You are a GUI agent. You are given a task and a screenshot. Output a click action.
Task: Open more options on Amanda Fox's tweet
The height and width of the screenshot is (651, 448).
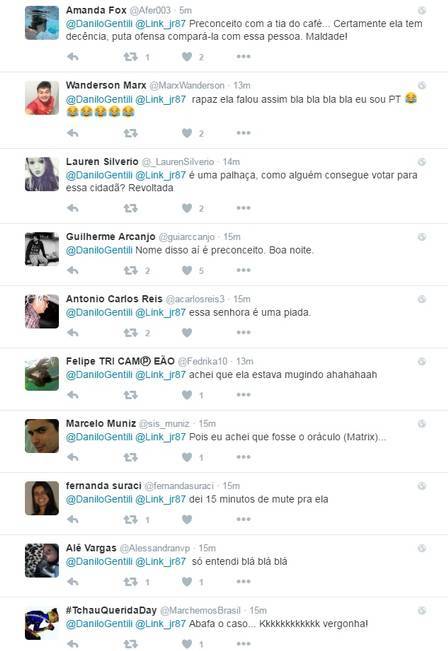(x=243, y=56)
